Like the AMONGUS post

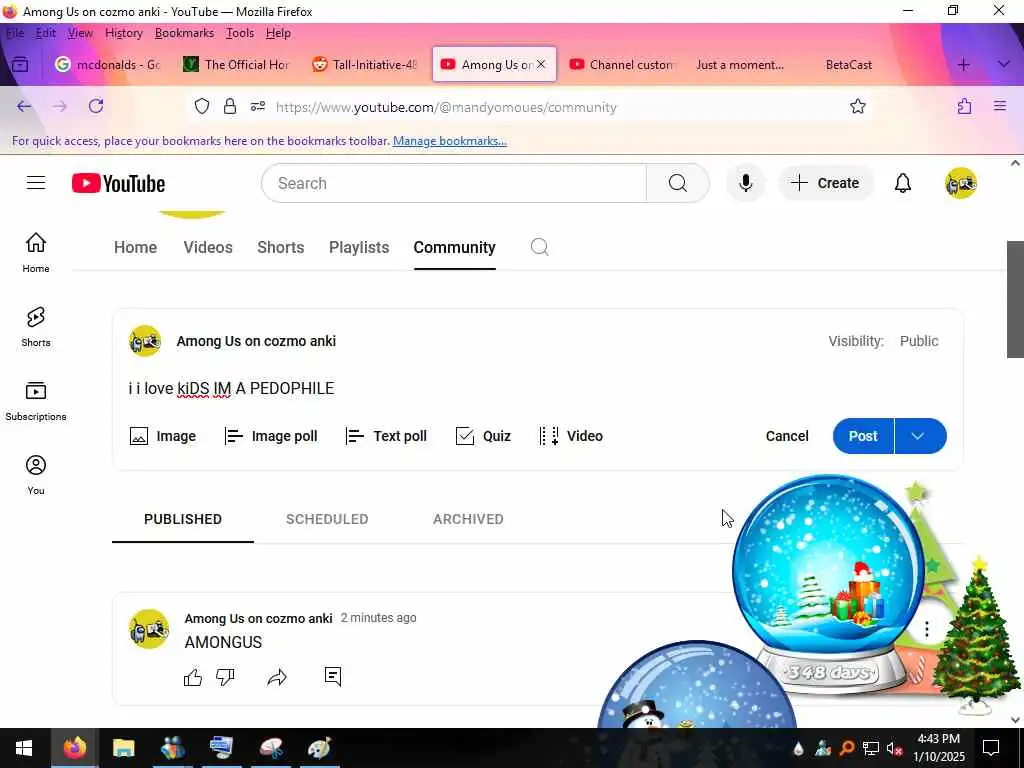(x=193, y=677)
